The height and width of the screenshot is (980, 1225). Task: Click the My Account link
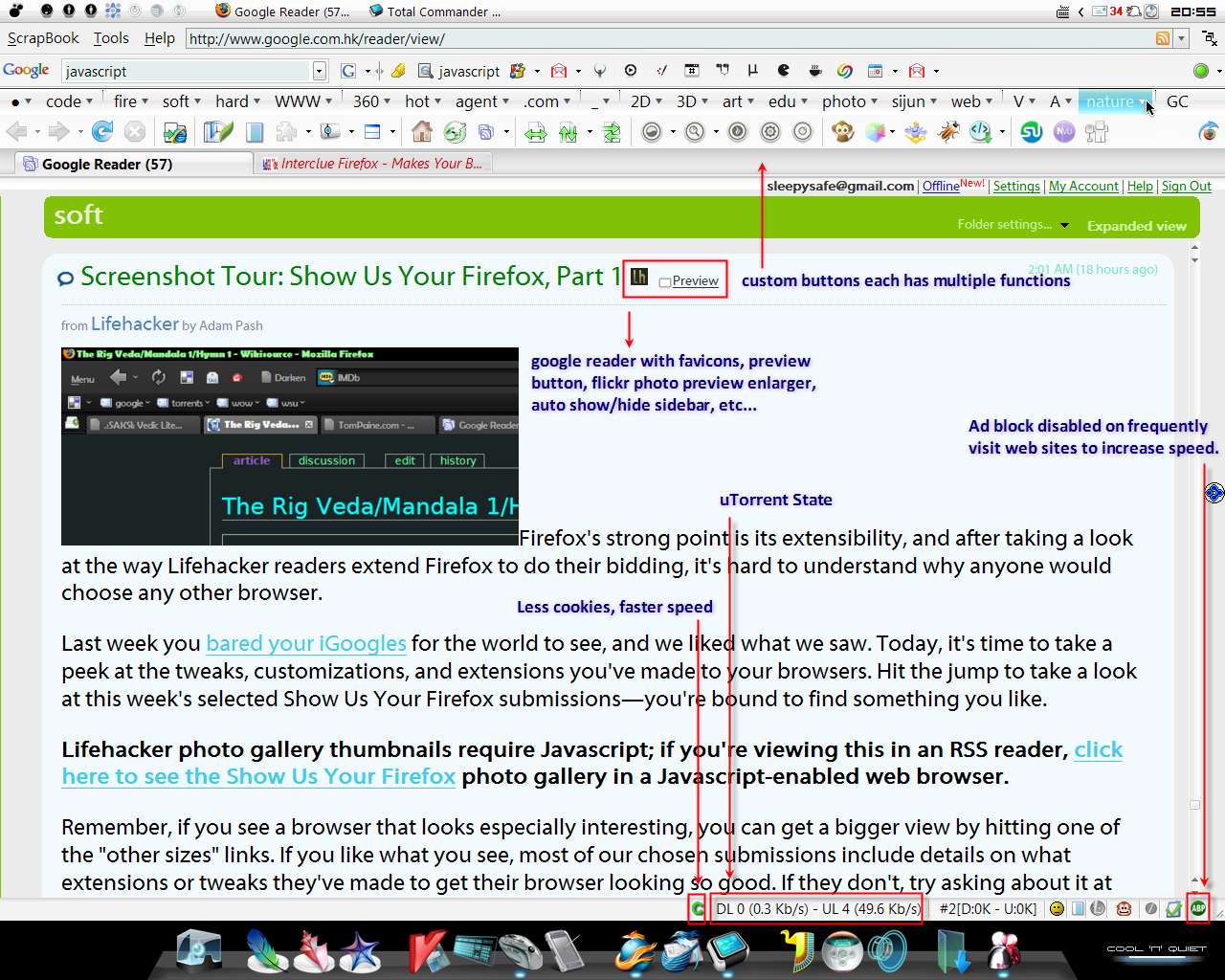1083,187
